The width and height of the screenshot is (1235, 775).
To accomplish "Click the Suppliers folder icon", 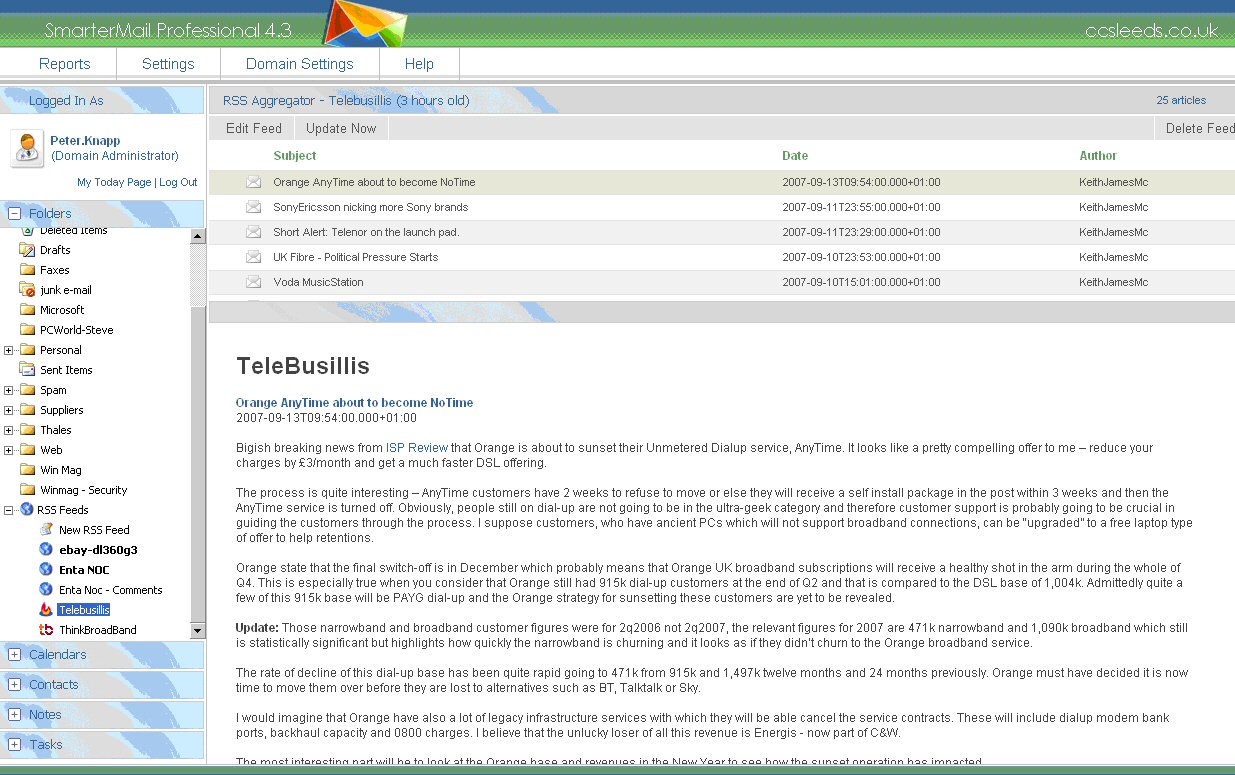I will (x=27, y=410).
